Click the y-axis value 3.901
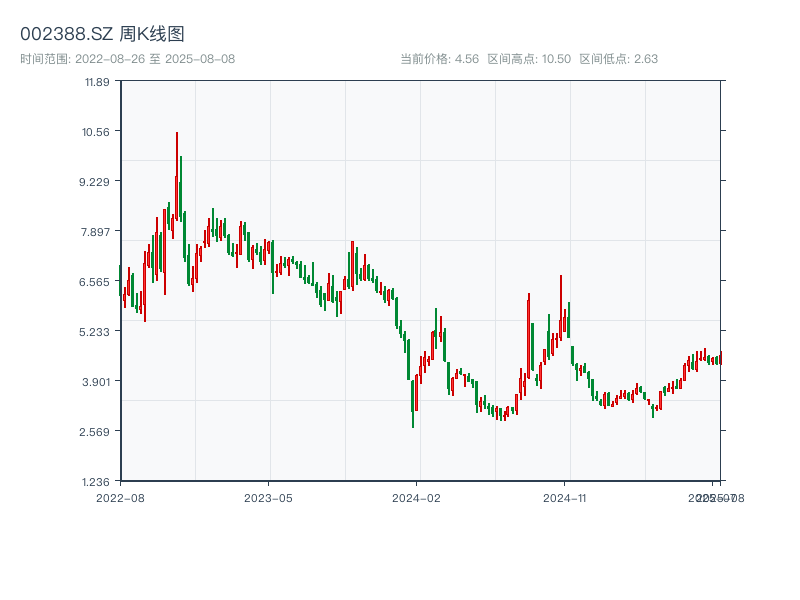The height and width of the screenshot is (600, 800). pyautogui.click(x=95, y=382)
